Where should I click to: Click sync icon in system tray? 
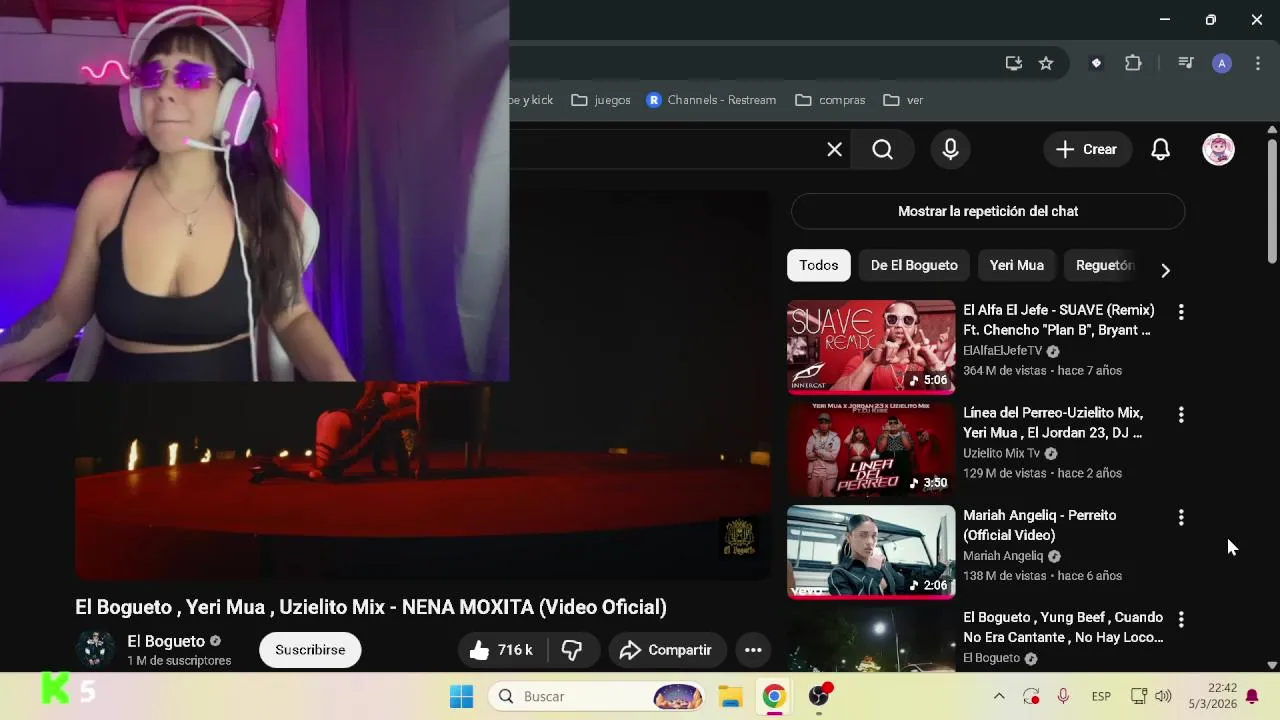[1031, 696]
